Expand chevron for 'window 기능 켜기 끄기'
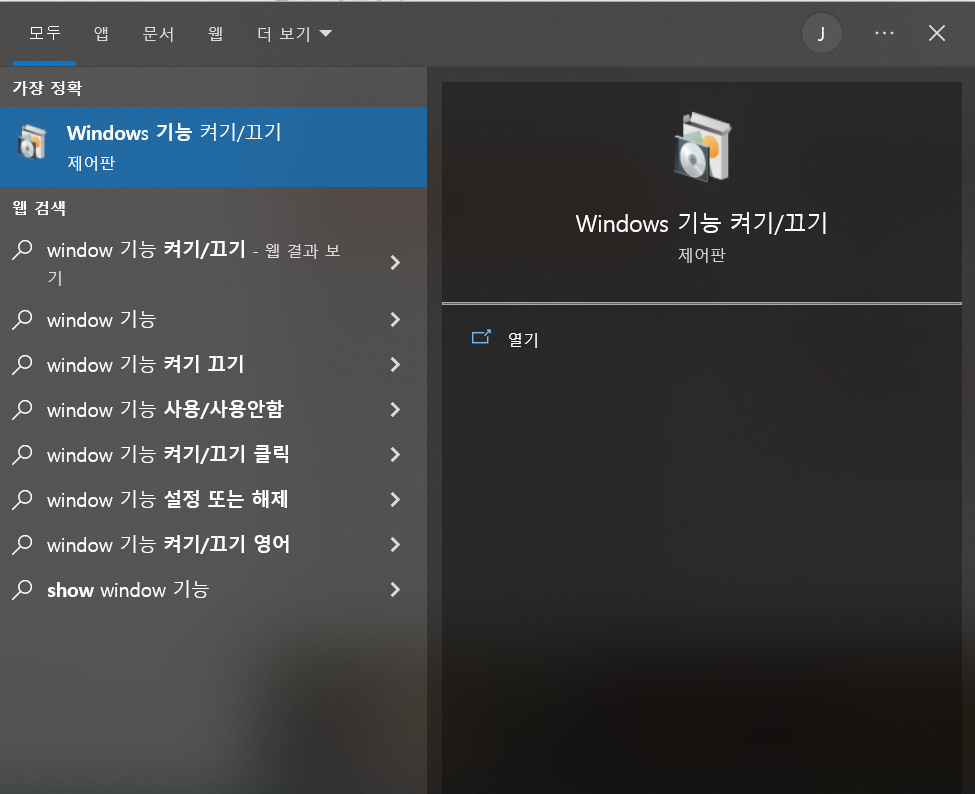Screen dimensions: 975x794 [x=395, y=364]
